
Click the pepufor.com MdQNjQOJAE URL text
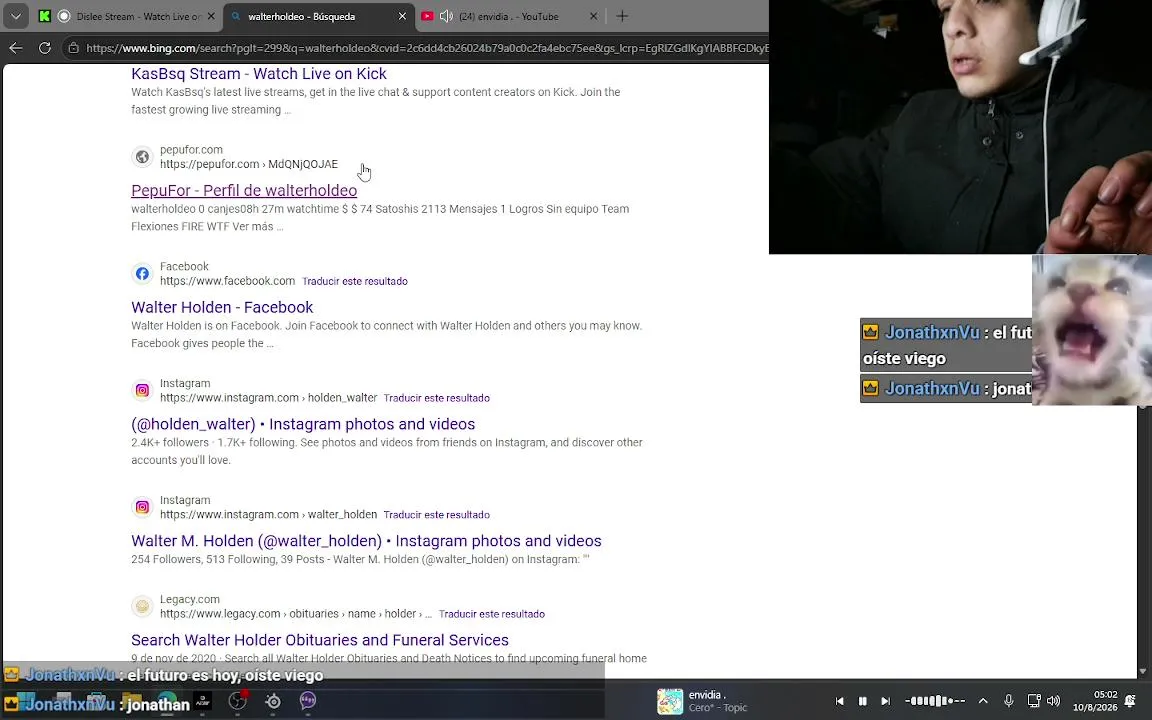click(x=249, y=164)
